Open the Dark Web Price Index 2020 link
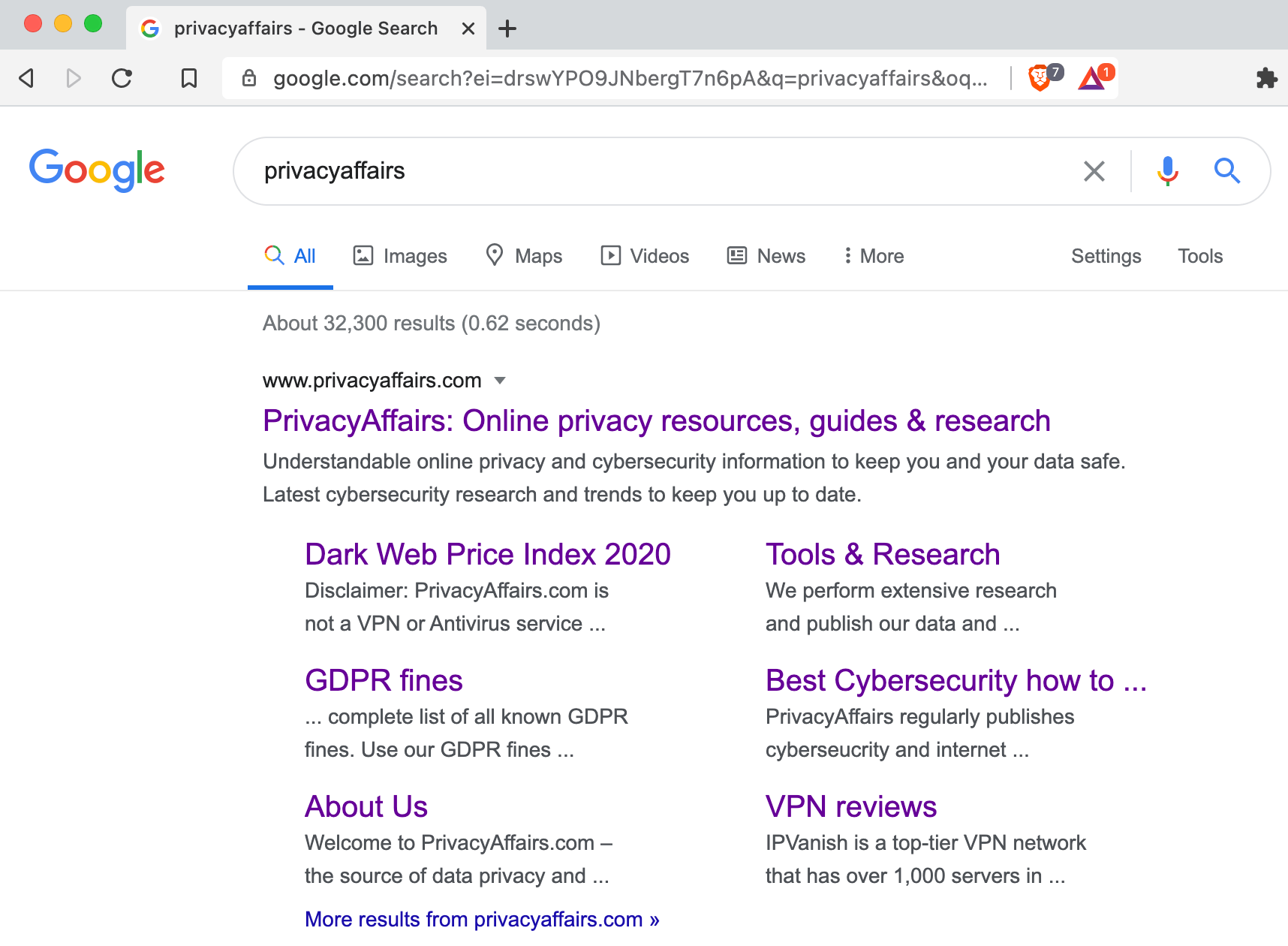Image resolution: width=1288 pixels, height=946 pixels. (x=488, y=555)
